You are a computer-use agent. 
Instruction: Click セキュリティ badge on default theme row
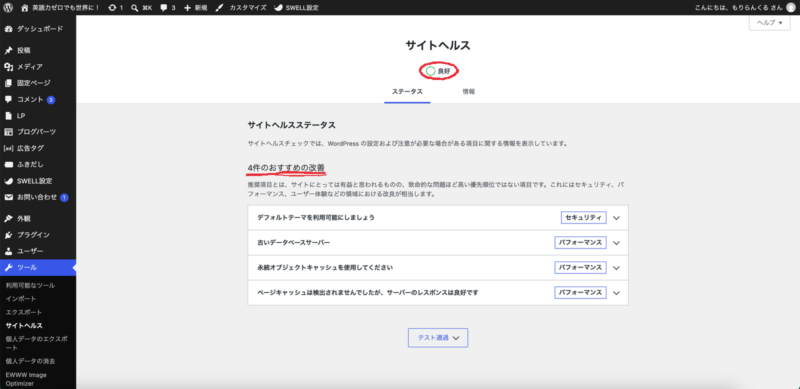click(x=584, y=218)
